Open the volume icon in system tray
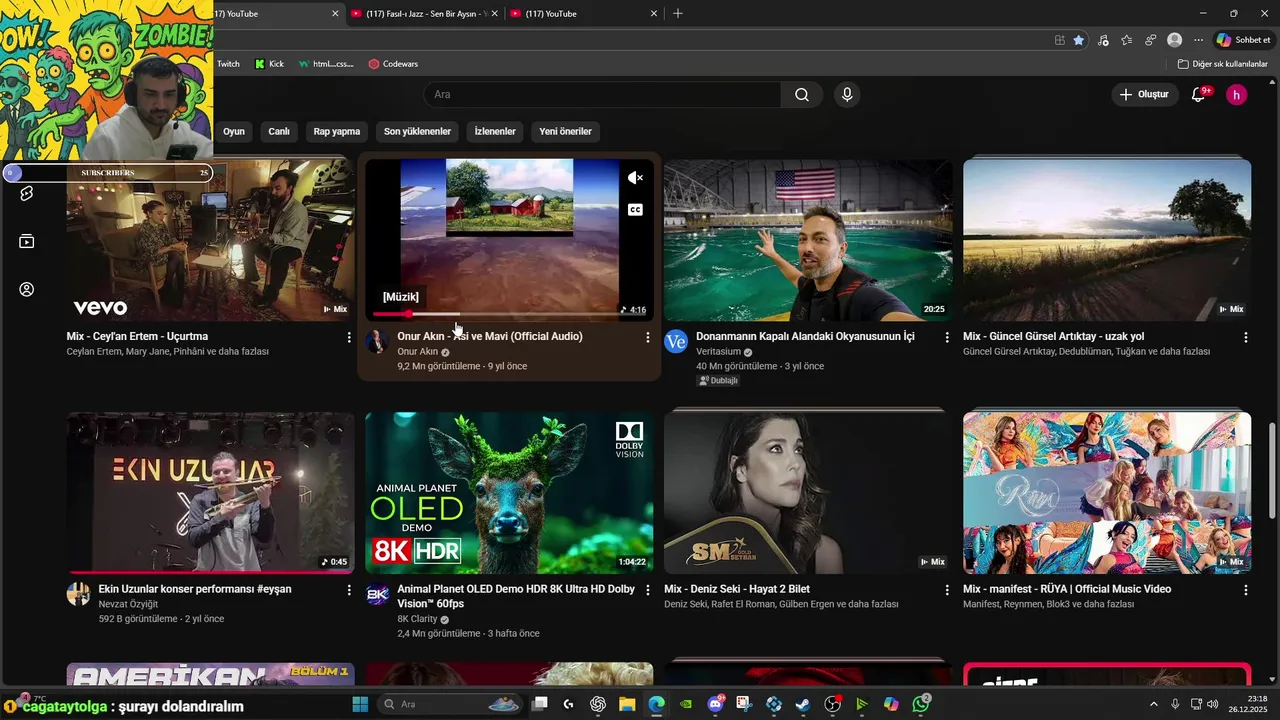Image resolution: width=1280 pixels, height=720 pixels. [1213, 704]
